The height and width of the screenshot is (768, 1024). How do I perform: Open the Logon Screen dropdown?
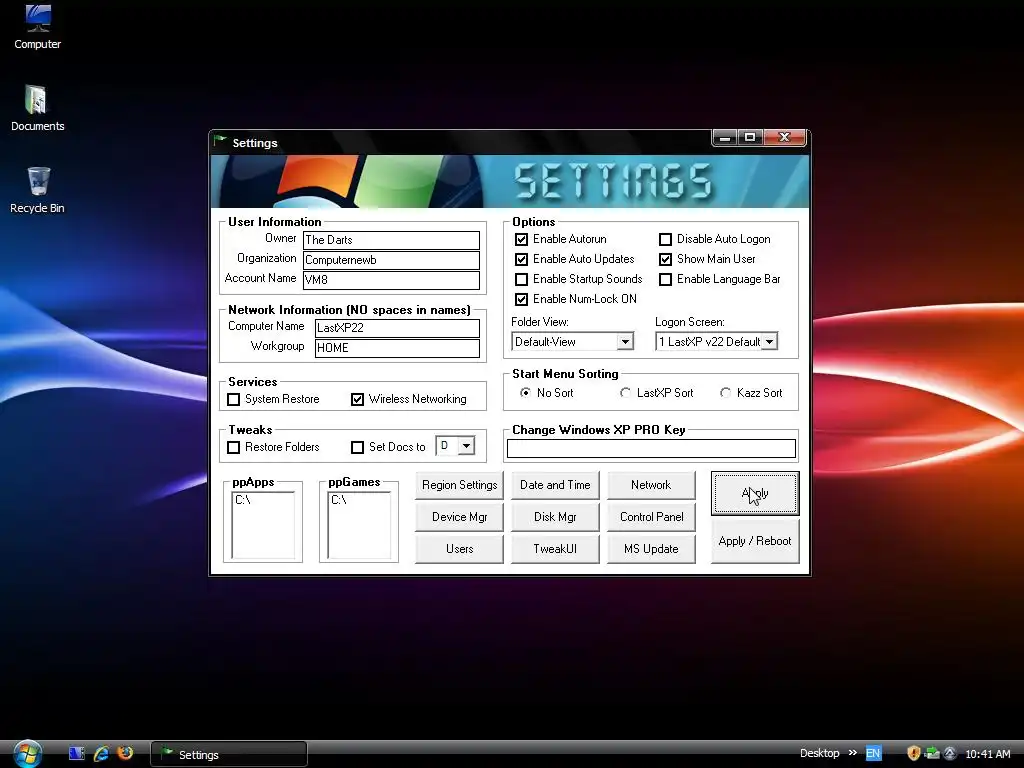click(769, 342)
